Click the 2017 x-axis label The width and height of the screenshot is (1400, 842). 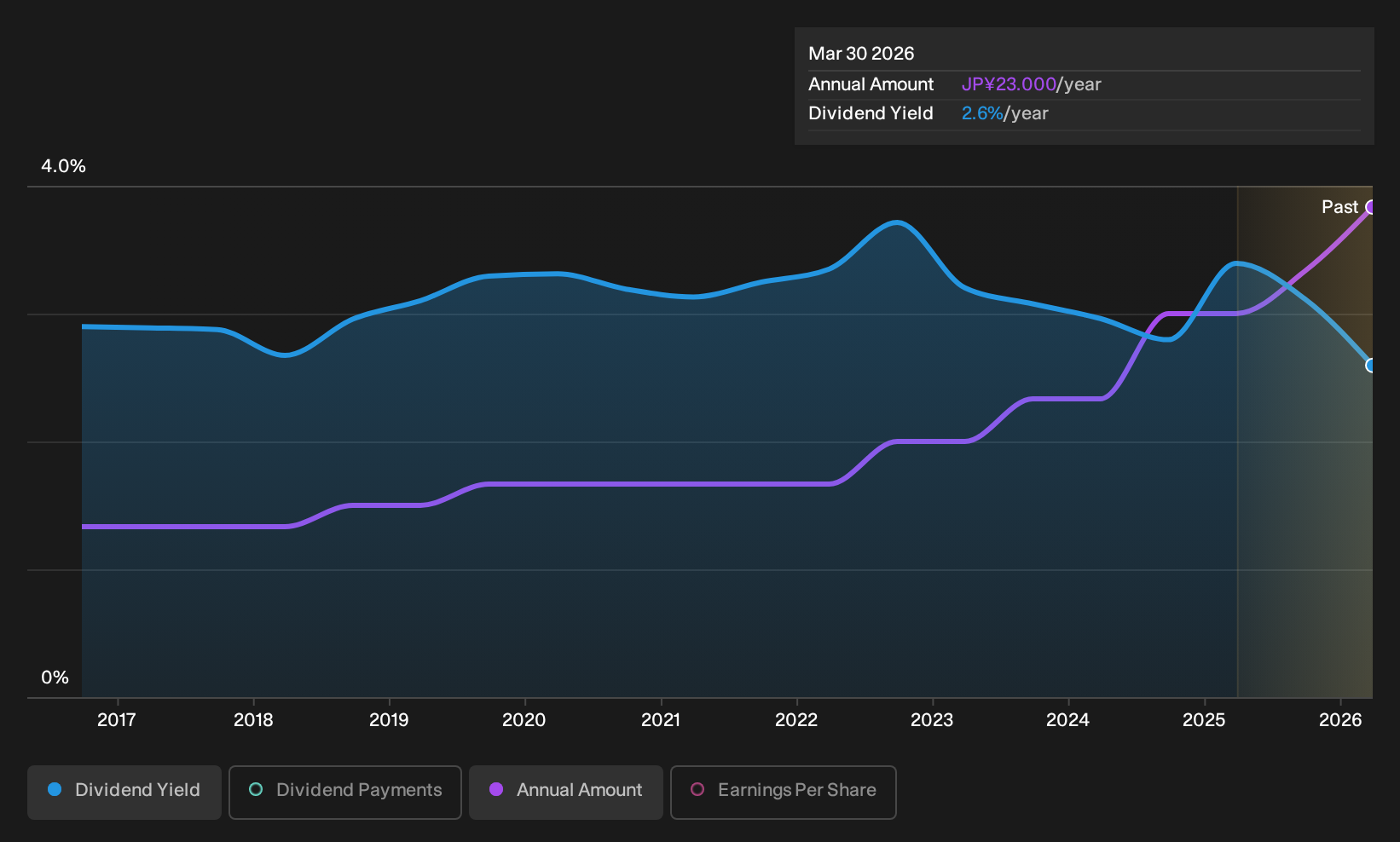click(x=117, y=720)
